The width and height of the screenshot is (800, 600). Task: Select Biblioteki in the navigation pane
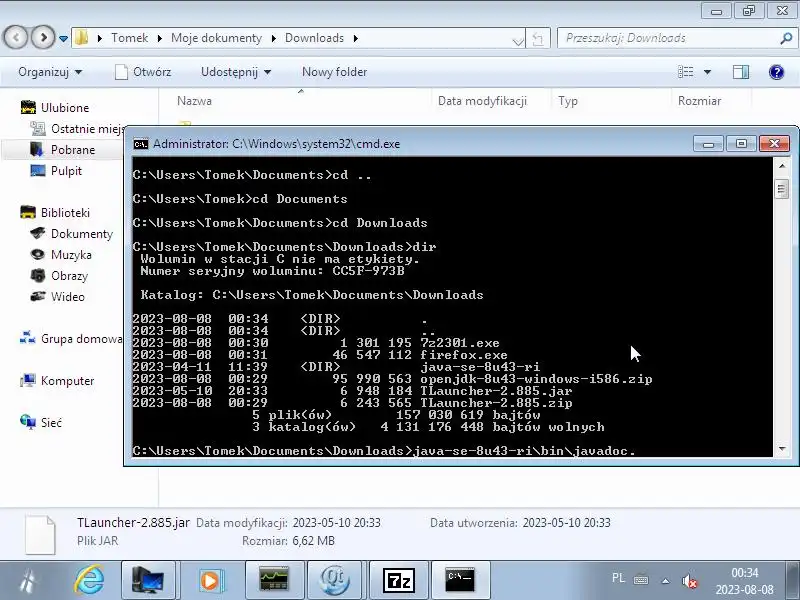pyautogui.click(x=55, y=212)
